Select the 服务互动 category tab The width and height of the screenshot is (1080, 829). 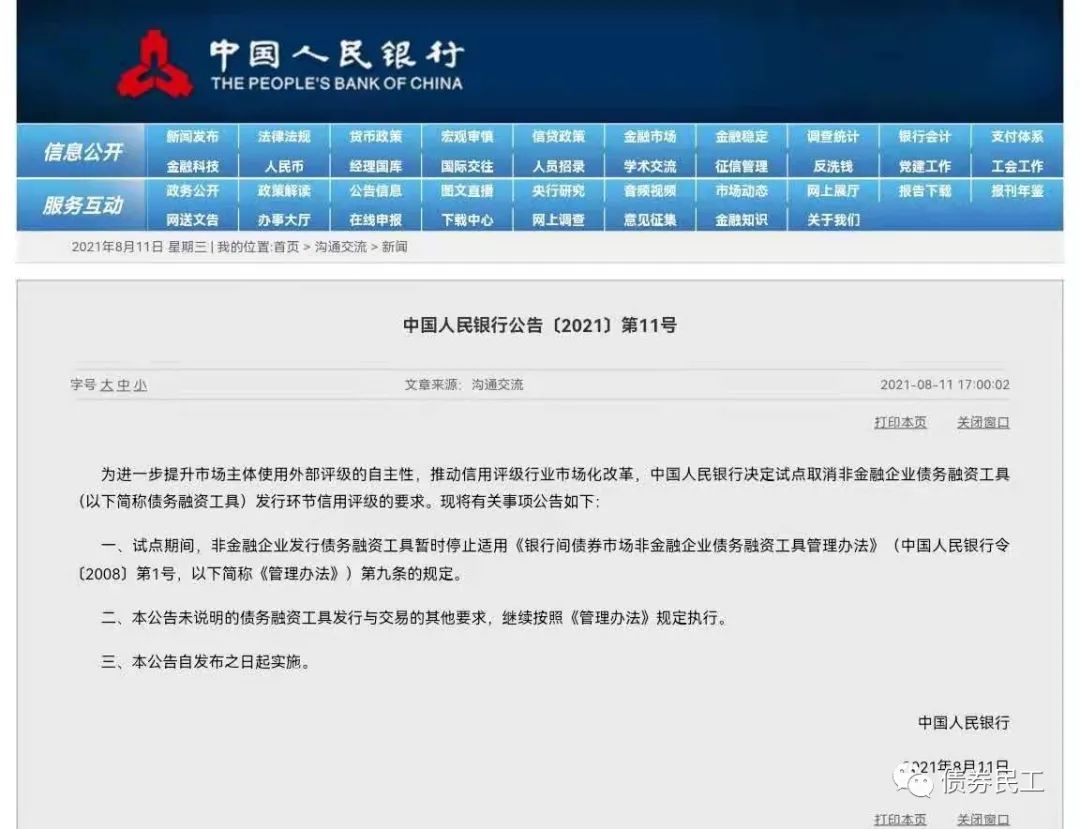[82, 205]
